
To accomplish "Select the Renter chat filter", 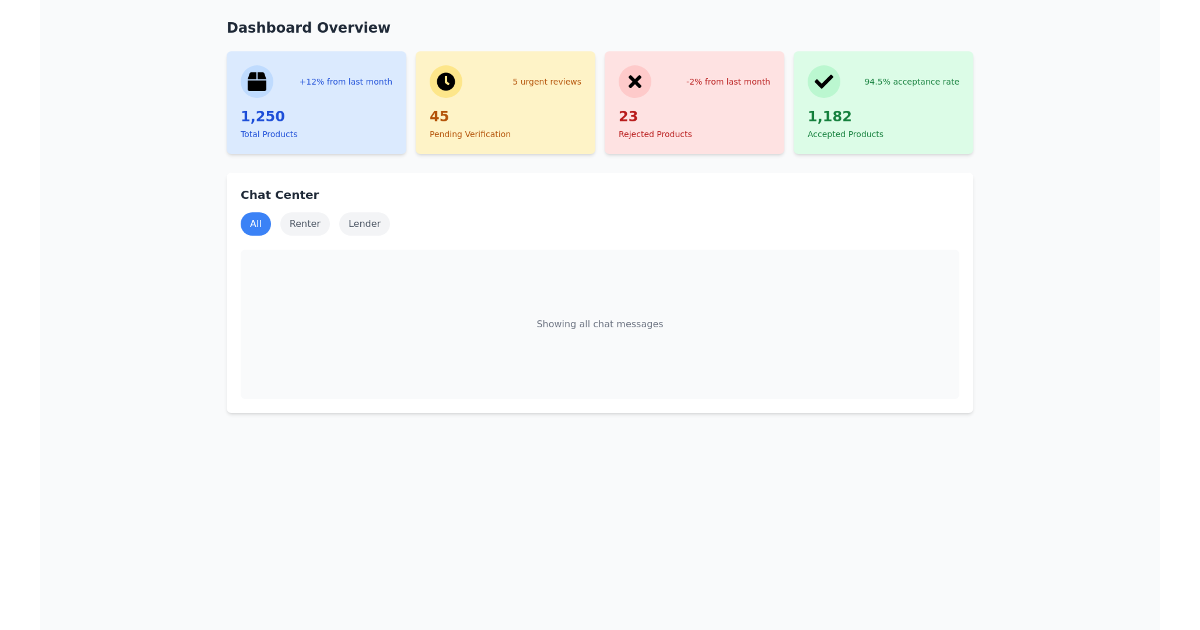I will pos(304,223).
